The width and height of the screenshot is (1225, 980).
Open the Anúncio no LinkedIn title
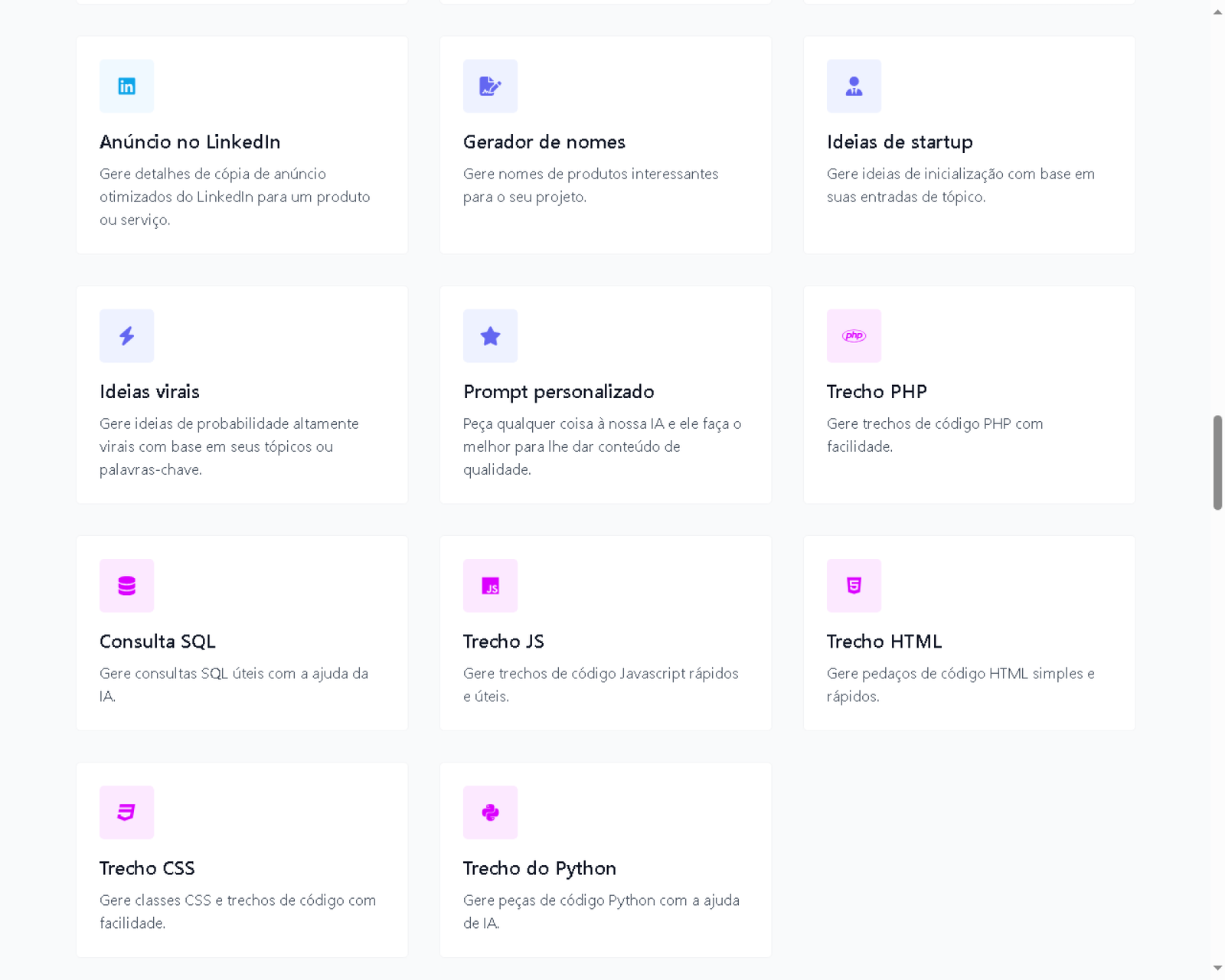click(190, 142)
